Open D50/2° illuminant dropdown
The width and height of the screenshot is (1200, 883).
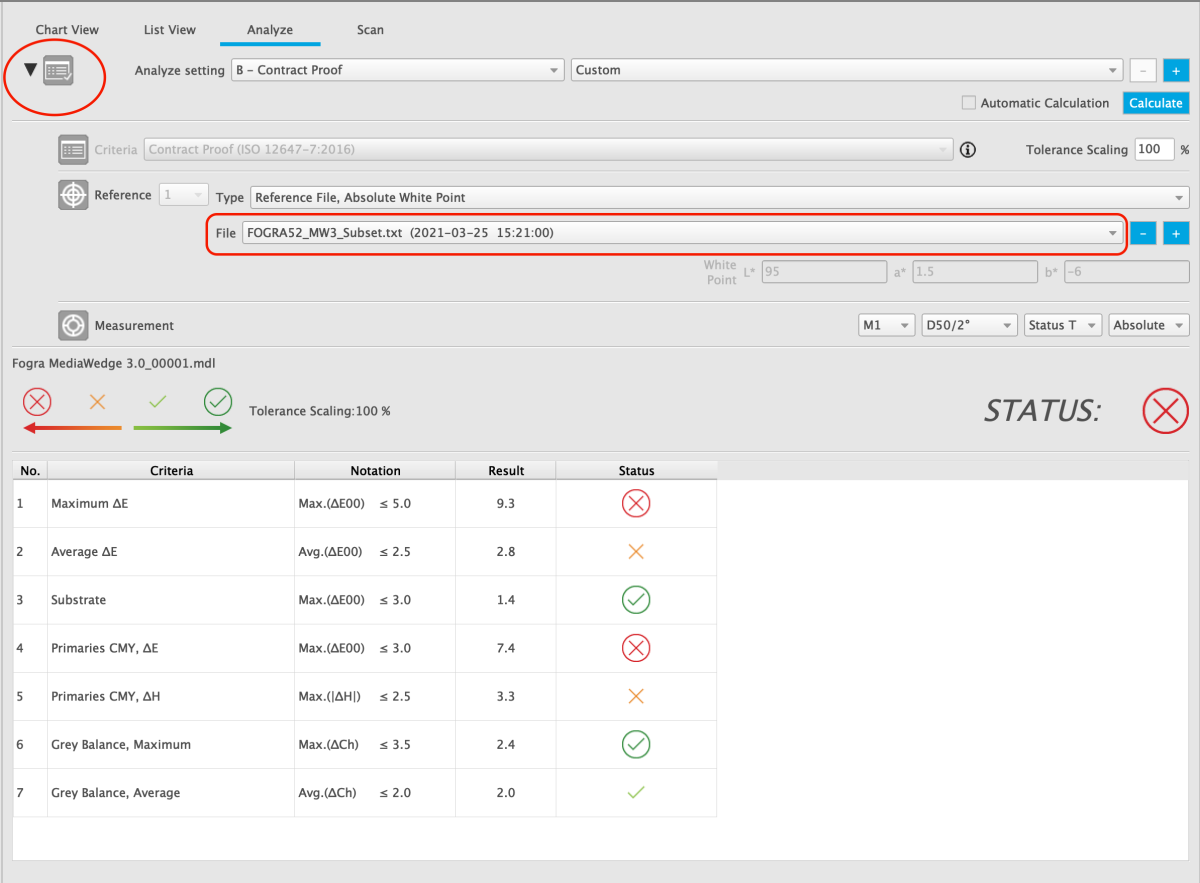coord(970,325)
